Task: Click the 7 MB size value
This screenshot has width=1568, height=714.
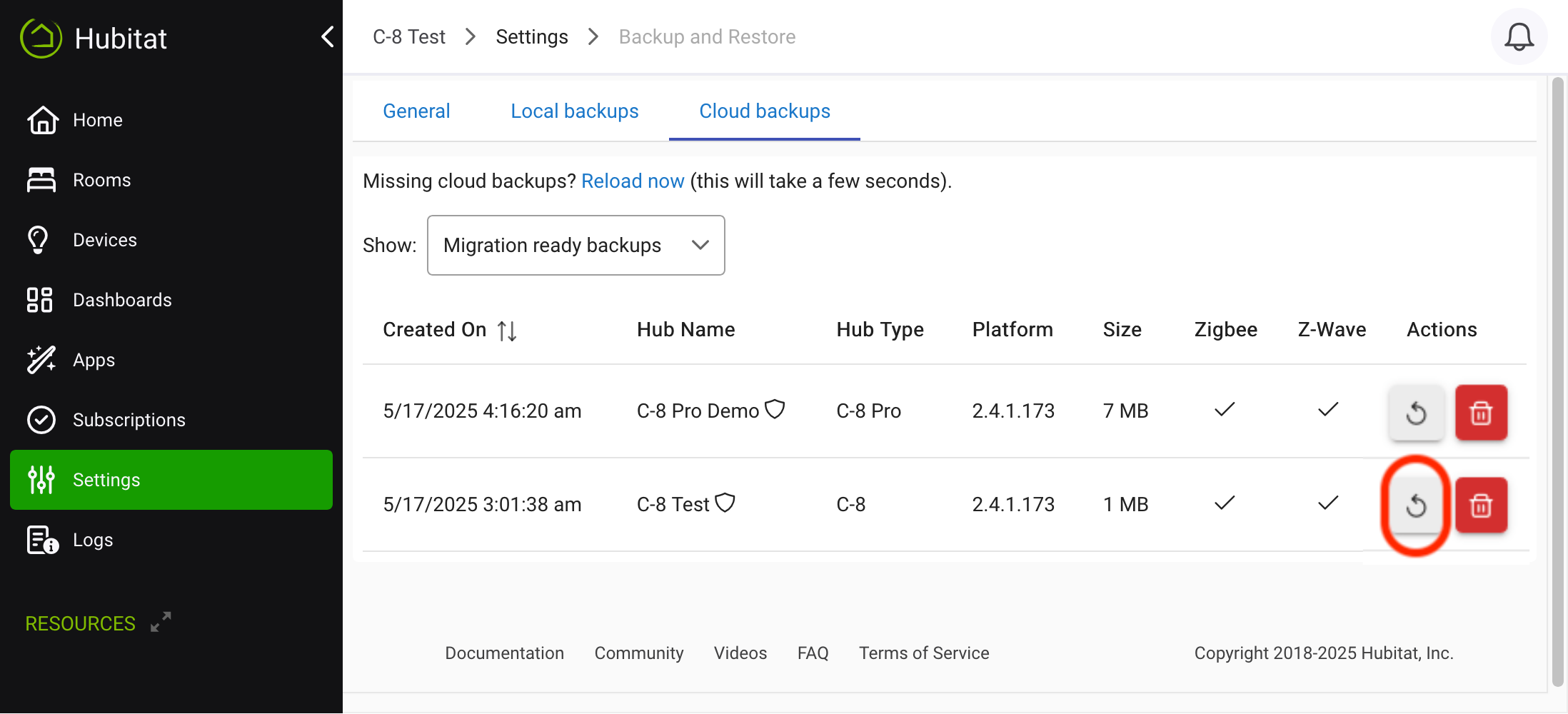Action: (1125, 411)
